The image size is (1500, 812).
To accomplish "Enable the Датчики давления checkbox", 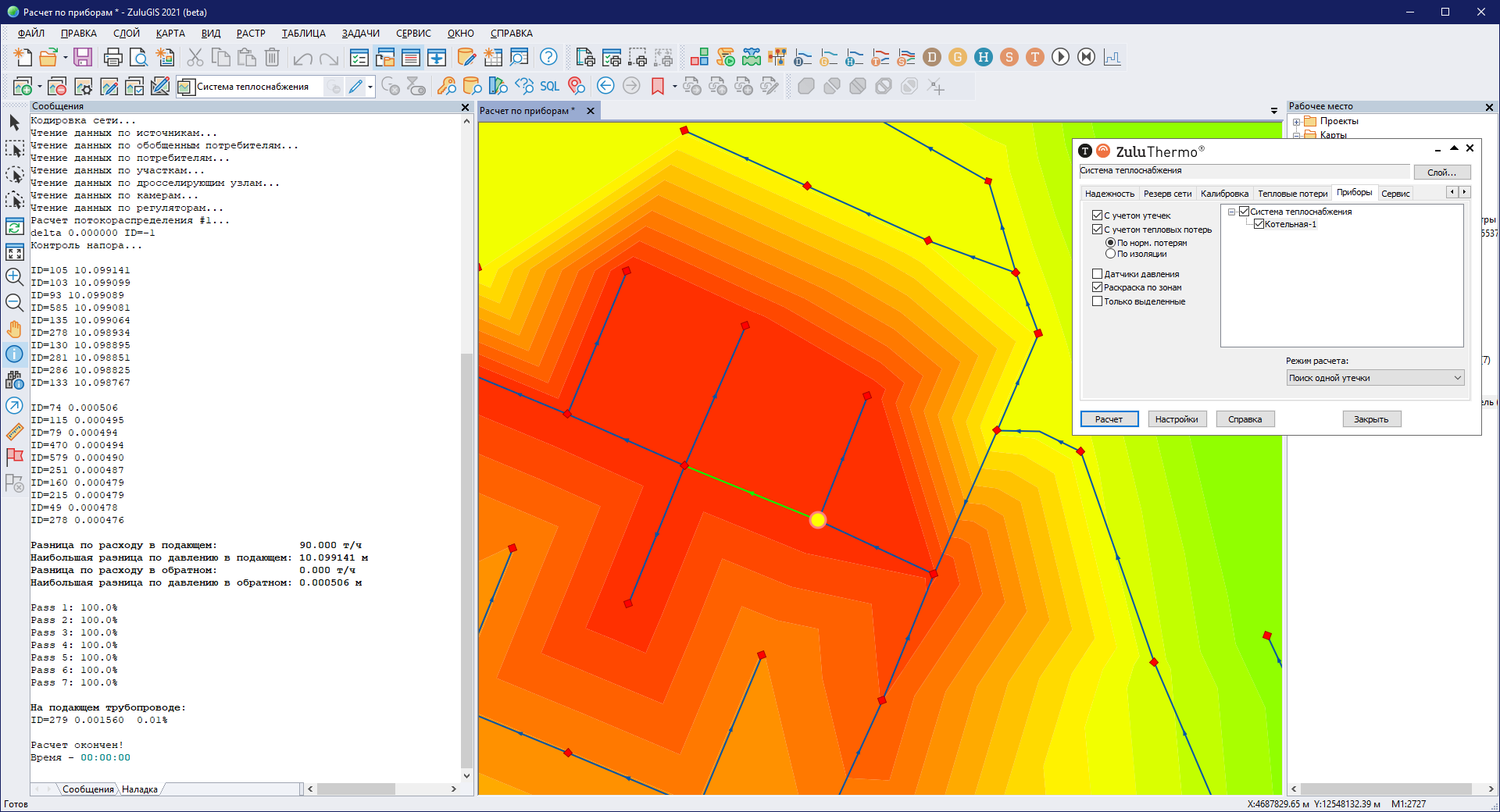I will [x=1097, y=274].
